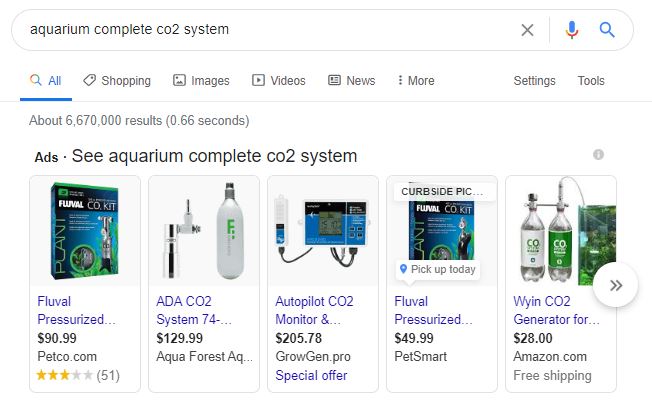The image size is (652, 405).
Task: Click the Wyin CO2 Generator product image
Action: pyautogui.click(x=560, y=232)
